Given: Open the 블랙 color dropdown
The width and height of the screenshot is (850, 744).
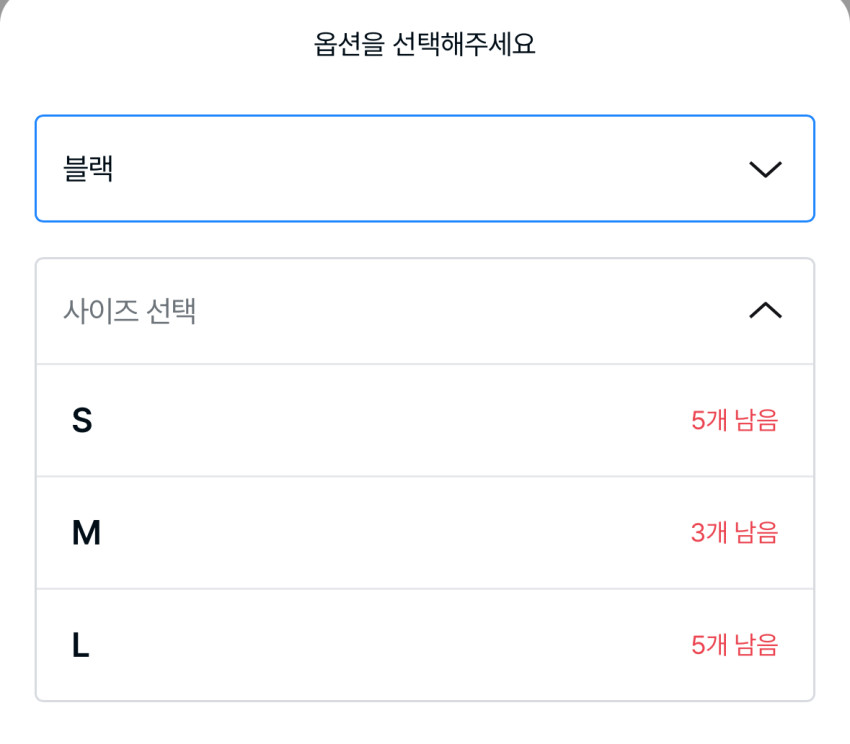Looking at the screenshot, I should point(424,169).
